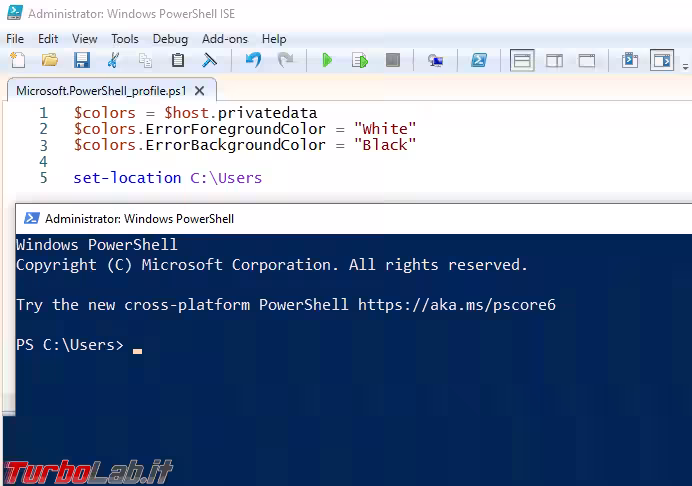692x486 pixels.
Task: Redo the last undone edit
Action: pyautogui.click(x=286, y=60)
